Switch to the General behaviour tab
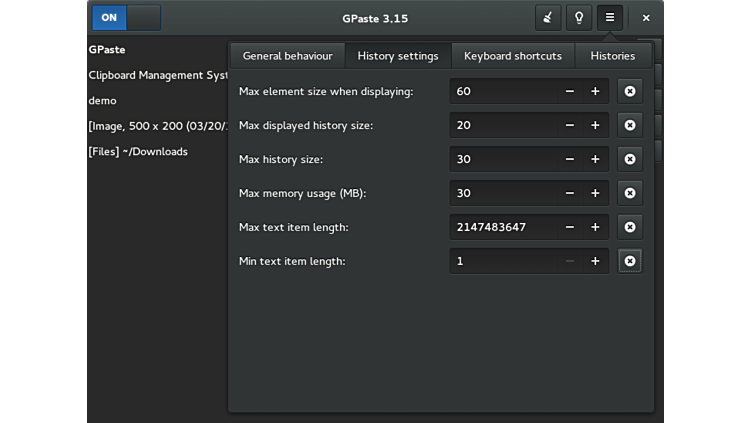 [x=287, y=56]
